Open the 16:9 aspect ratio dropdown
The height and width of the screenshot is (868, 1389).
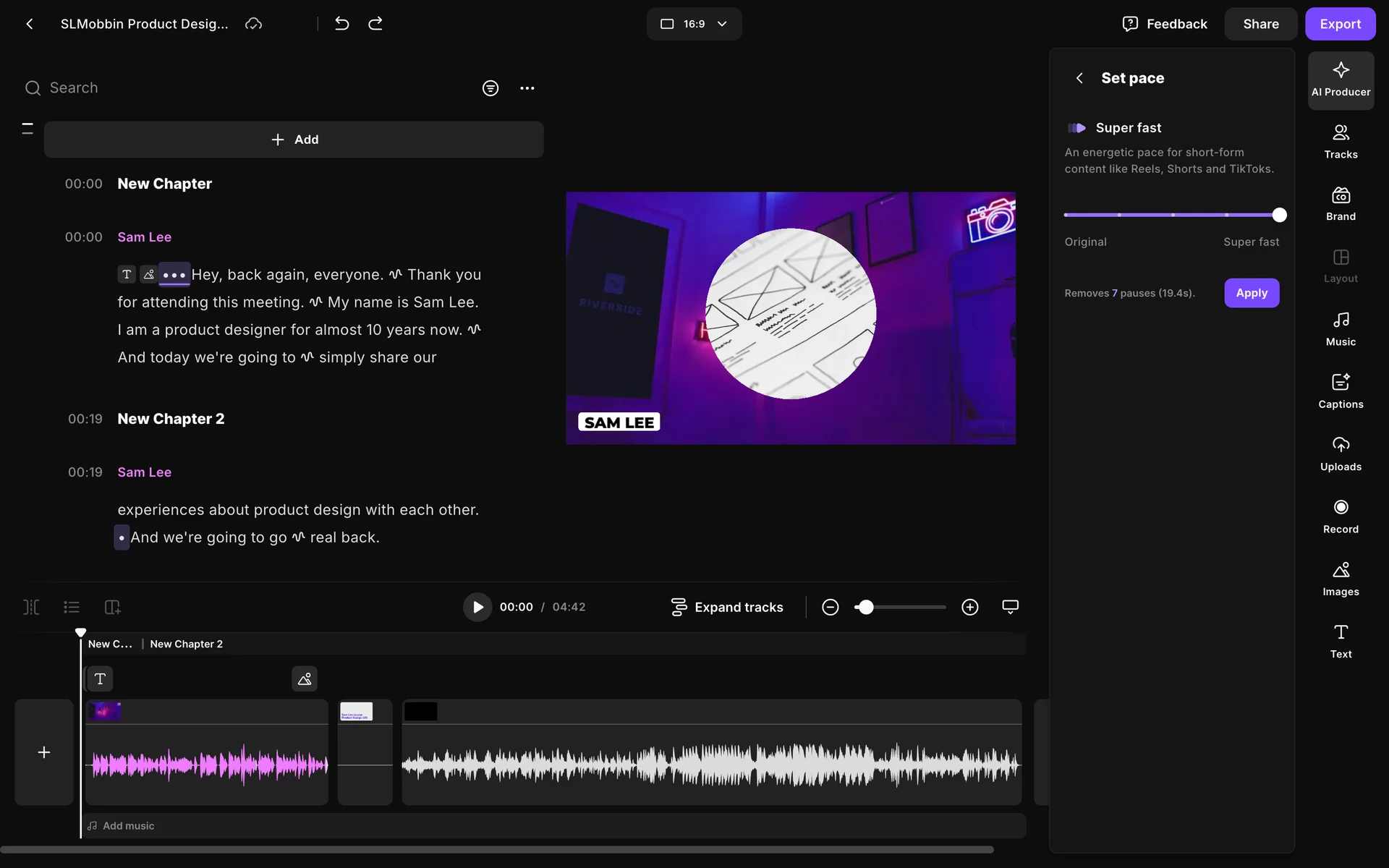[694, 24]
